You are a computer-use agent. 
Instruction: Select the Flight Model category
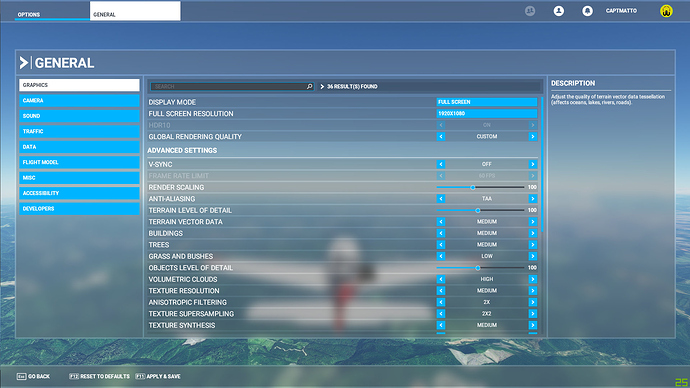click(79, 162)
